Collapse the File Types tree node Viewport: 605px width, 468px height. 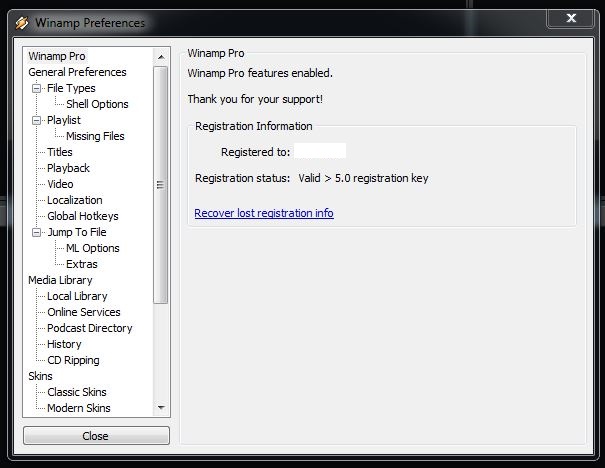pyautogui.click(x=36, y=89)
